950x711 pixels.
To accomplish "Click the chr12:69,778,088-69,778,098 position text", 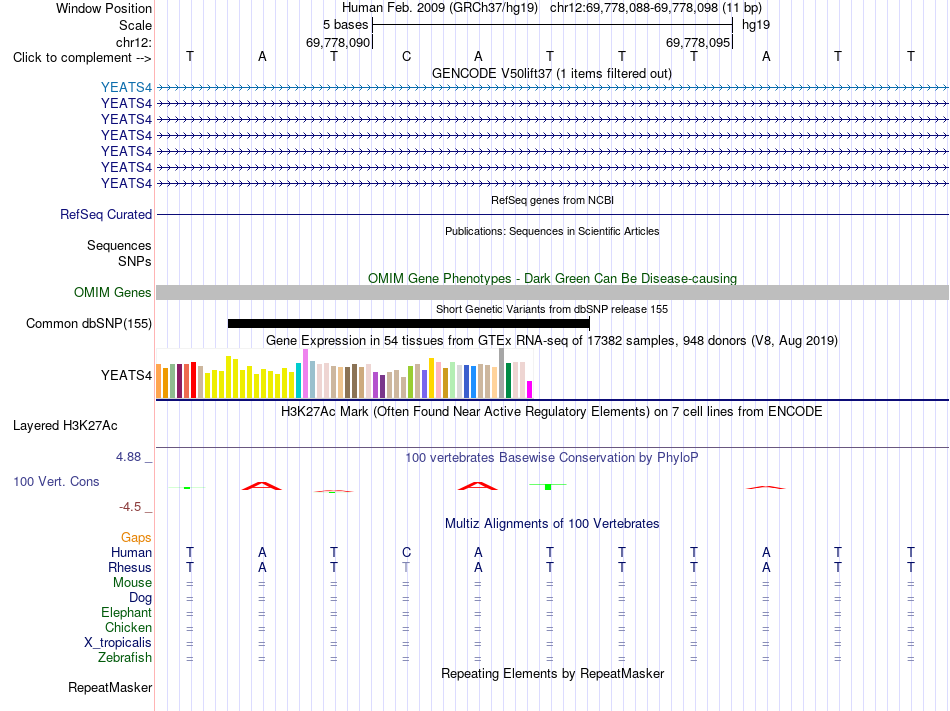I will [634, 8].
